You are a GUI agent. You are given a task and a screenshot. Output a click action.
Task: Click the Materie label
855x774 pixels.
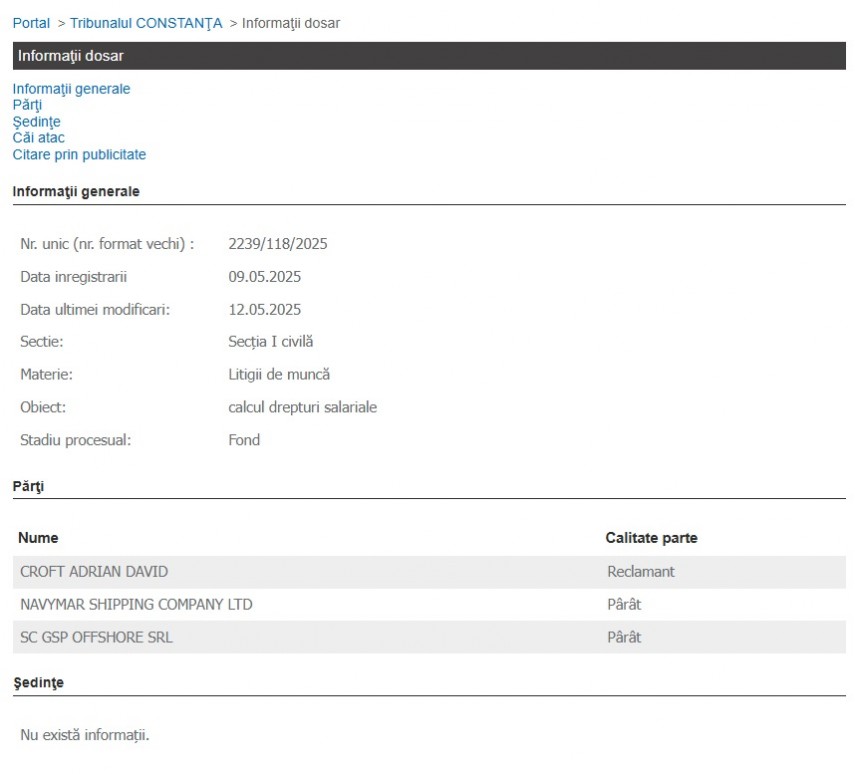tap(46, 374)
